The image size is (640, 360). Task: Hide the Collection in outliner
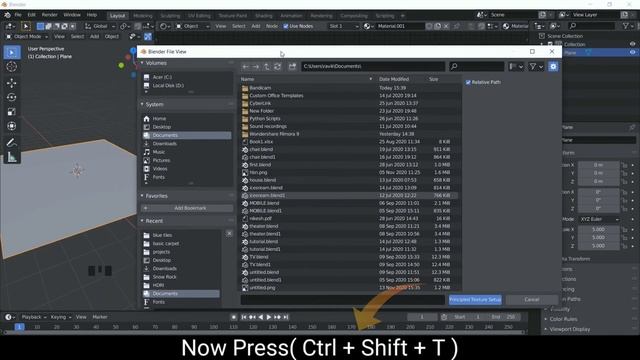[x=632, y=44]
